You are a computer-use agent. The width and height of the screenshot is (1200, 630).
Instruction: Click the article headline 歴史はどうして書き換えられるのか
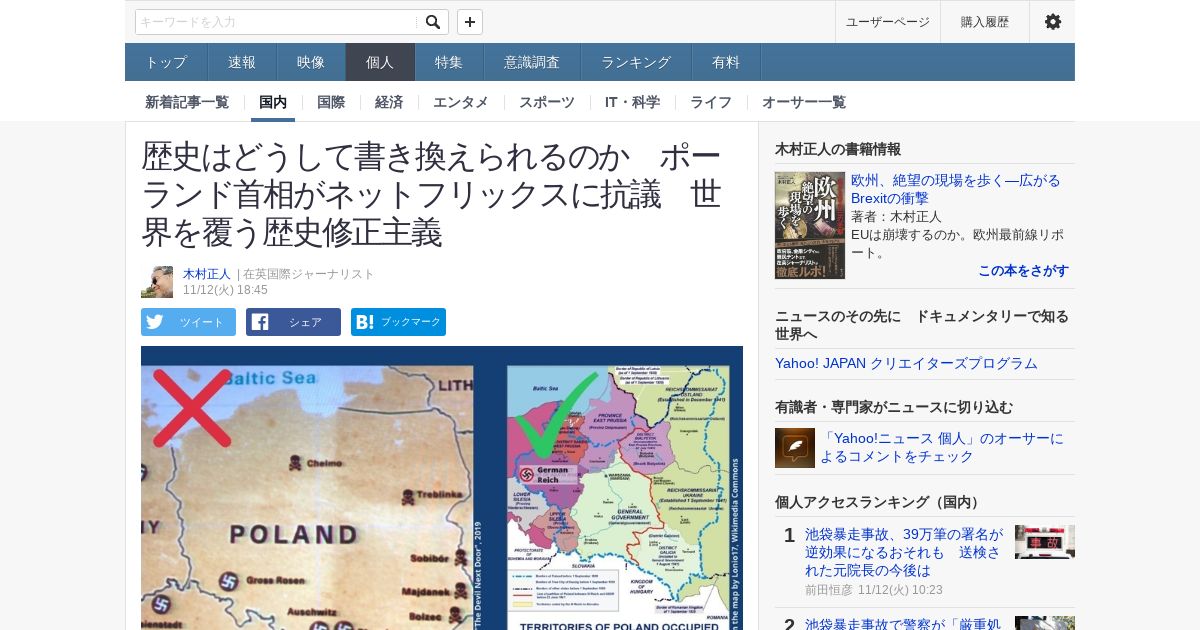click(x=431, y=194)
